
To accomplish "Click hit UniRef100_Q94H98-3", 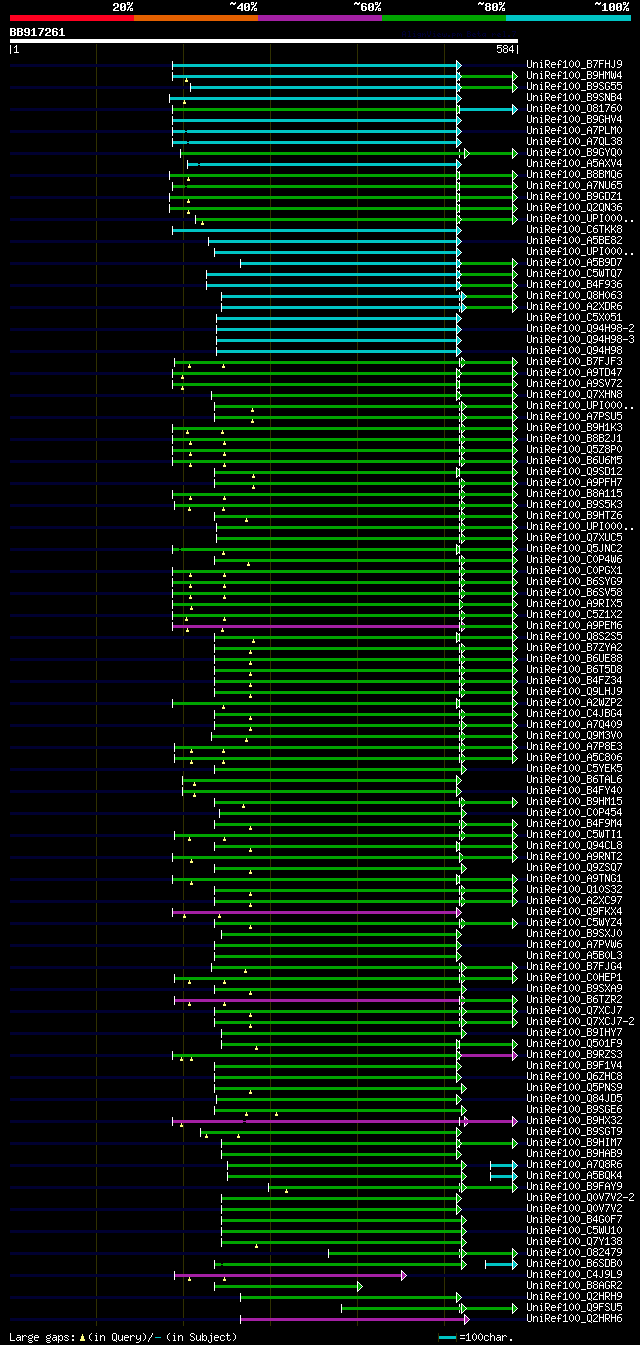I will pos(580,339).
